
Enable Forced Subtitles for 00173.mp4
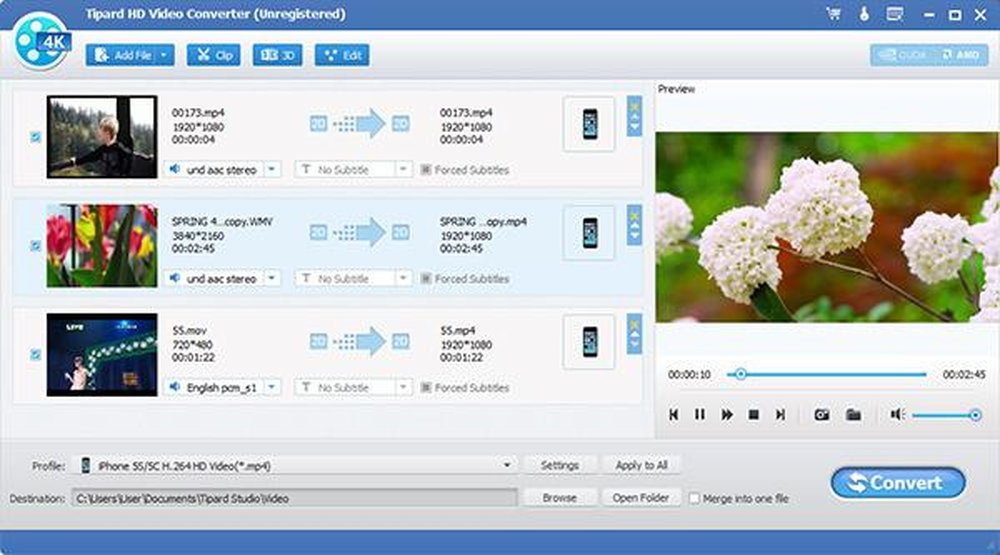426,170
